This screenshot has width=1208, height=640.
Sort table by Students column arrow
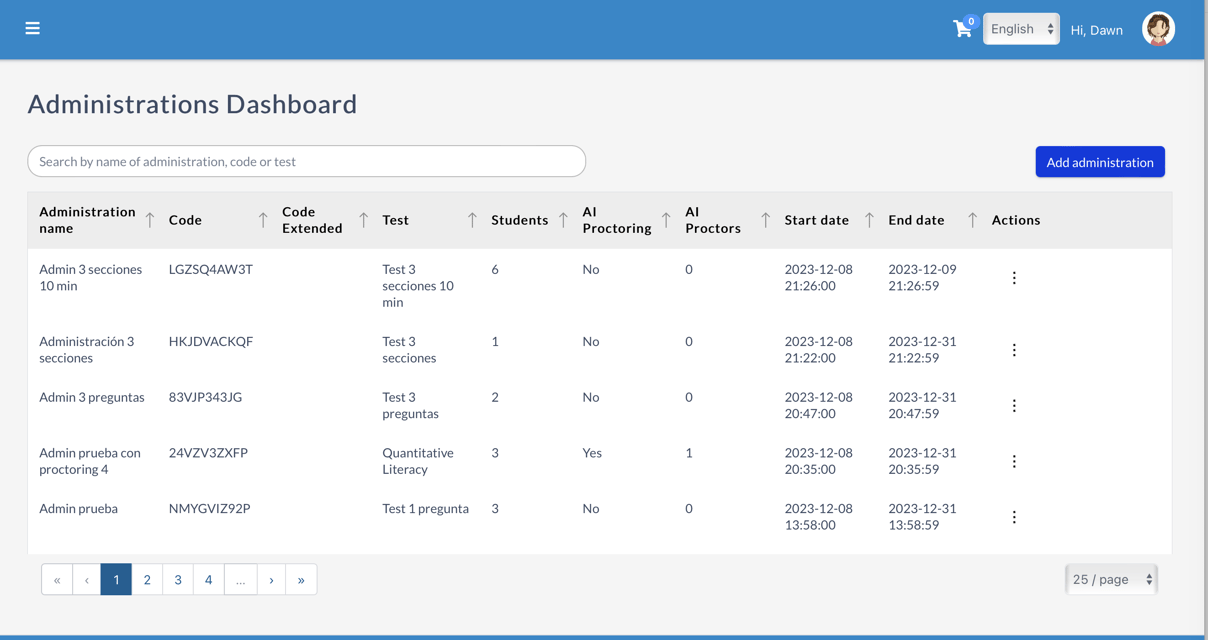[x=563, y=220]
